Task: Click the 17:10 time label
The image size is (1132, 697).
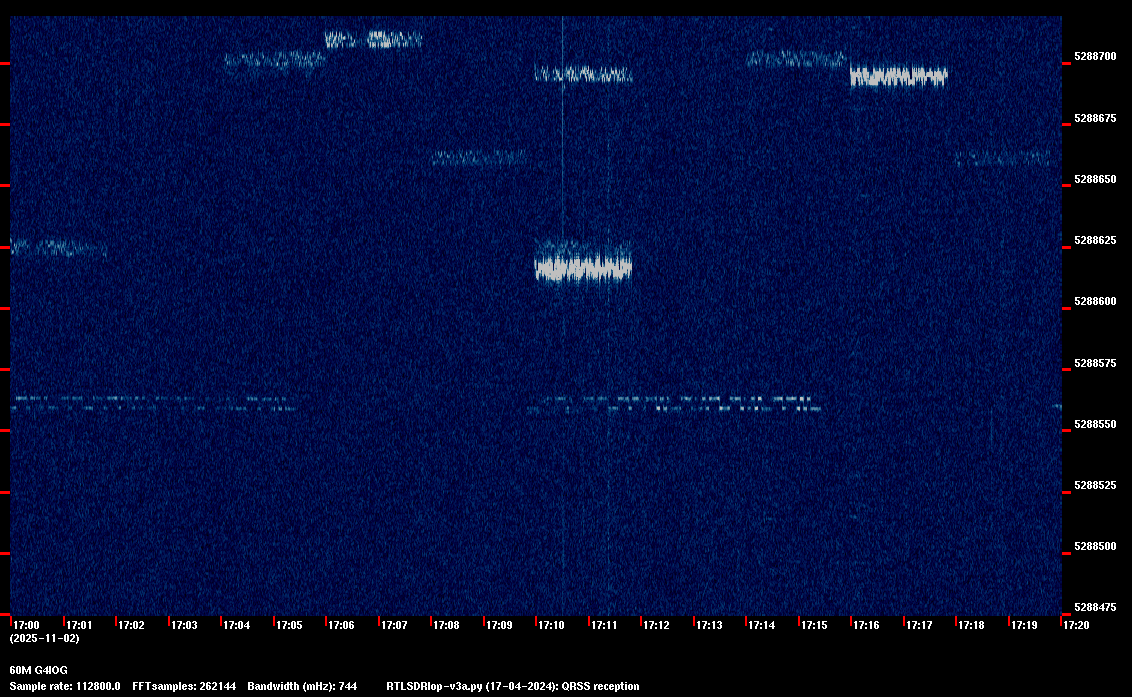Action: pyautogui.click(x=552, y=625)
